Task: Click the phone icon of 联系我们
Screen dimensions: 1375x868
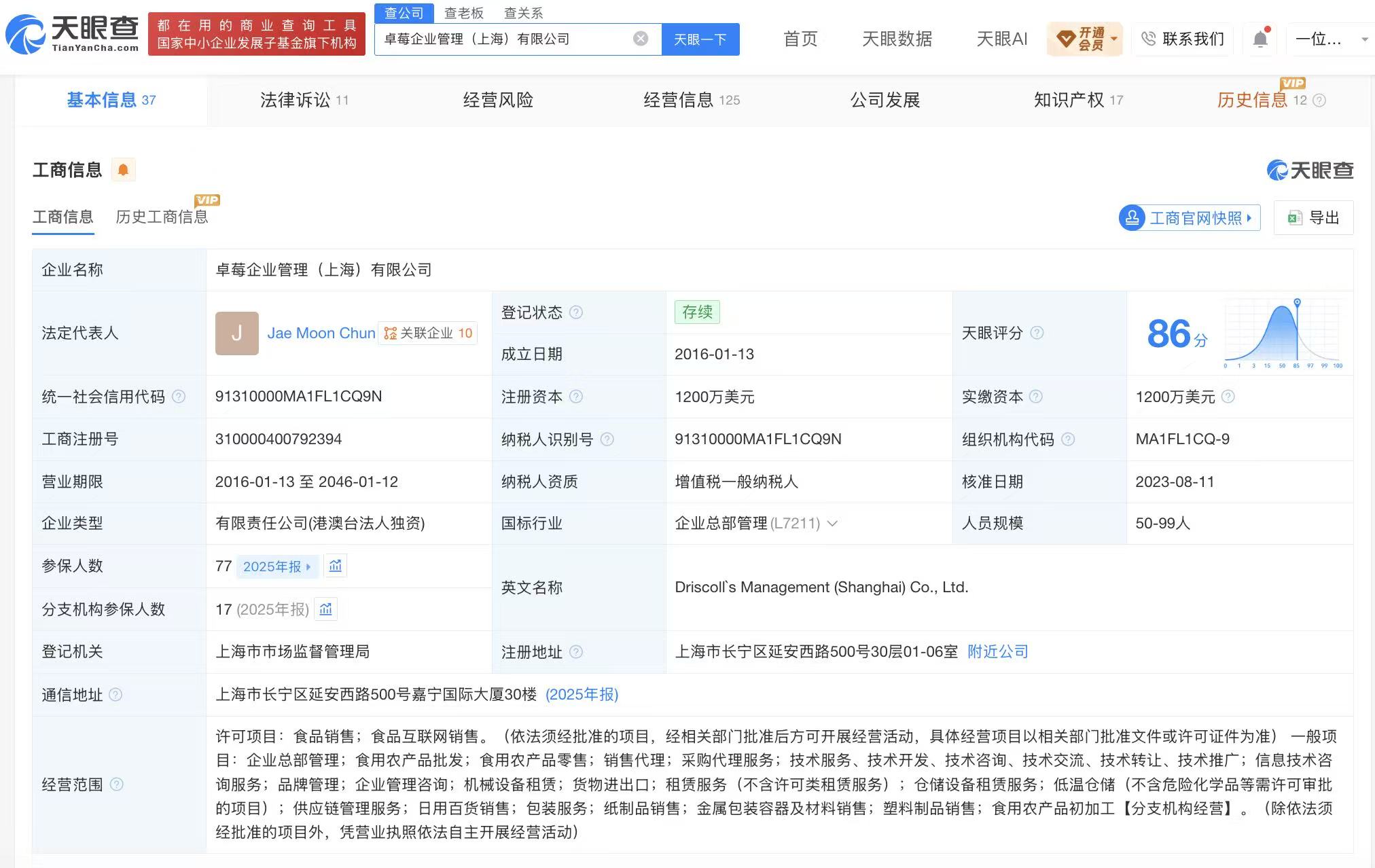Action: [1149, 39]
